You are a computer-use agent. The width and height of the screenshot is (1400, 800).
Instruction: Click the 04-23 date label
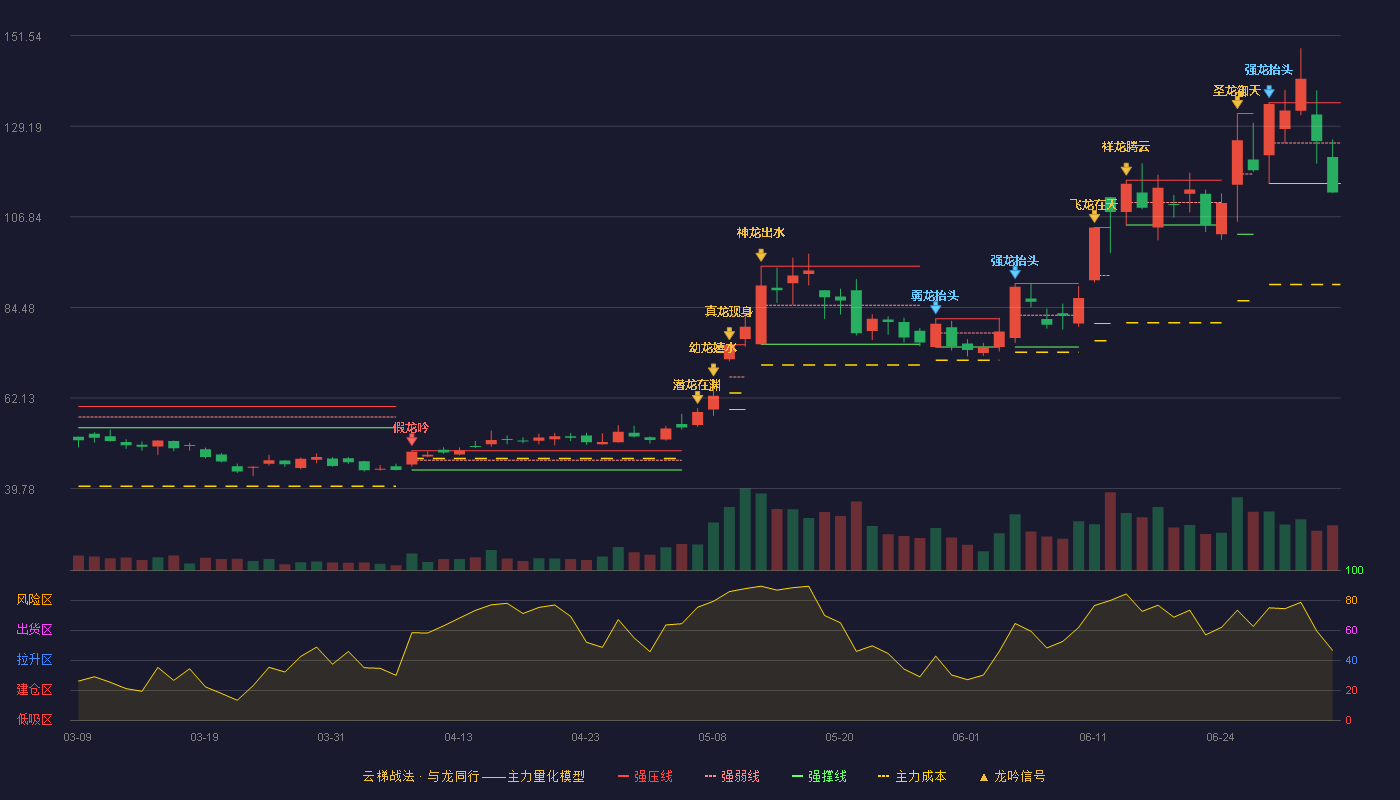pos(585,737)
